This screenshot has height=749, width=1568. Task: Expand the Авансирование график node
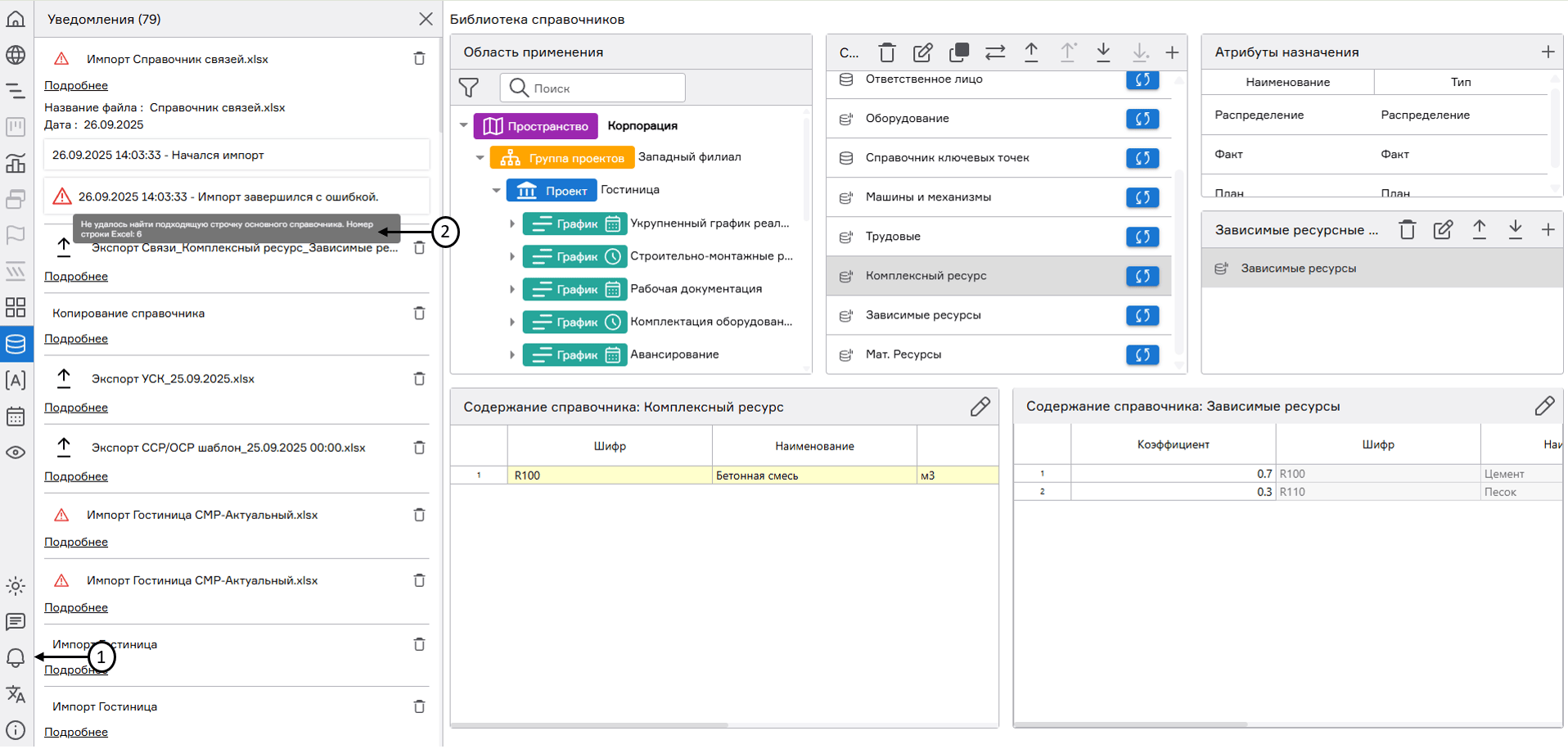coord(512,354)
